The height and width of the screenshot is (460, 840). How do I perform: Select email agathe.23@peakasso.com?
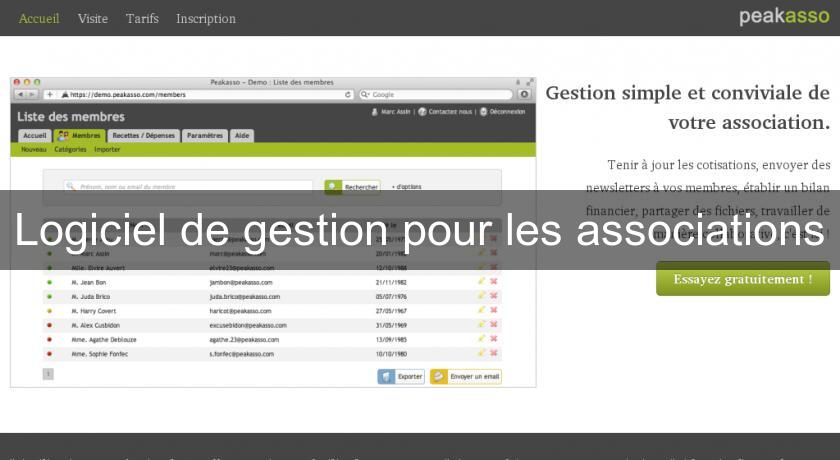(x=244, y=340)
